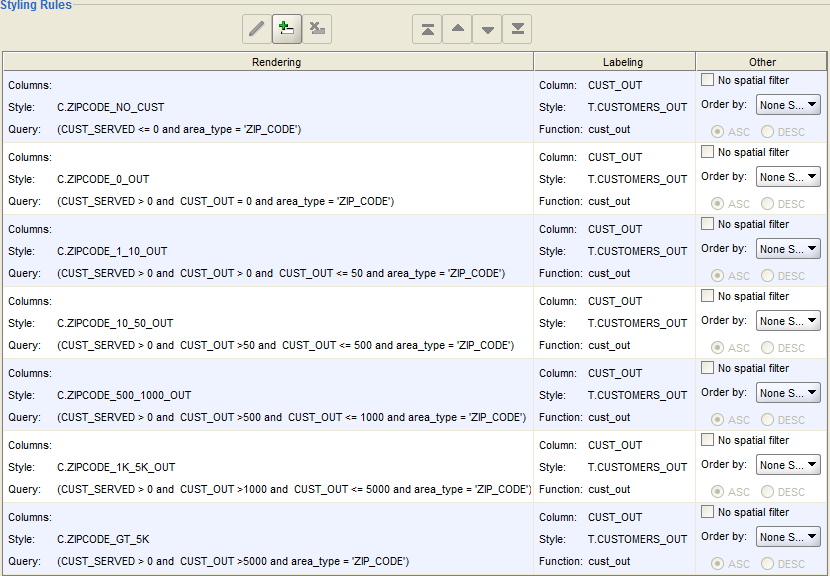Click T.CUSTOMERS_OUT label style in ZIPCODE_GT_5K row
Image resolution: width=830 pixels, height=576 pixels.
point(637,539)
